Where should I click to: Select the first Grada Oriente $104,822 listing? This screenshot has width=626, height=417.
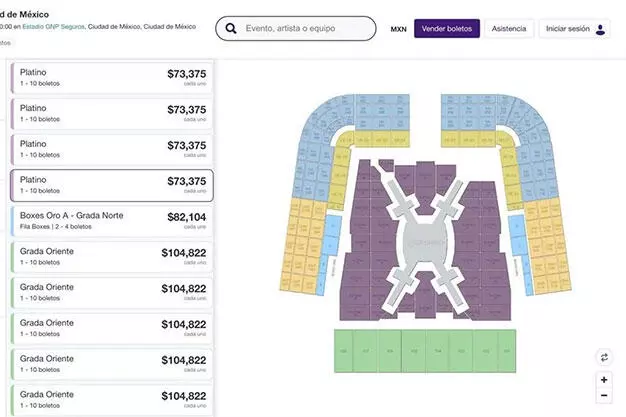(x=110, y=257)
